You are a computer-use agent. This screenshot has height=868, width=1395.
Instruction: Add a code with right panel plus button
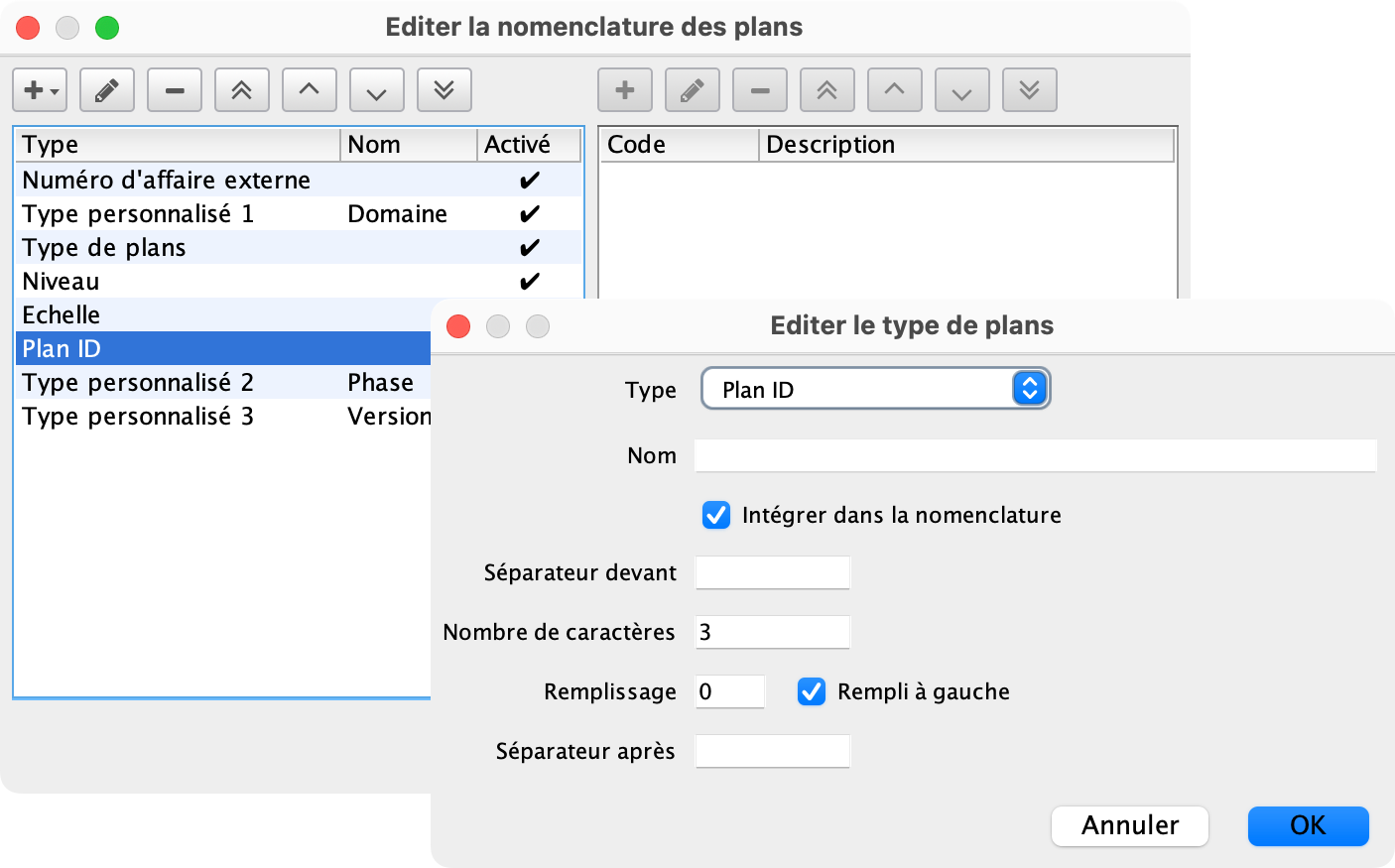[625, 90]
